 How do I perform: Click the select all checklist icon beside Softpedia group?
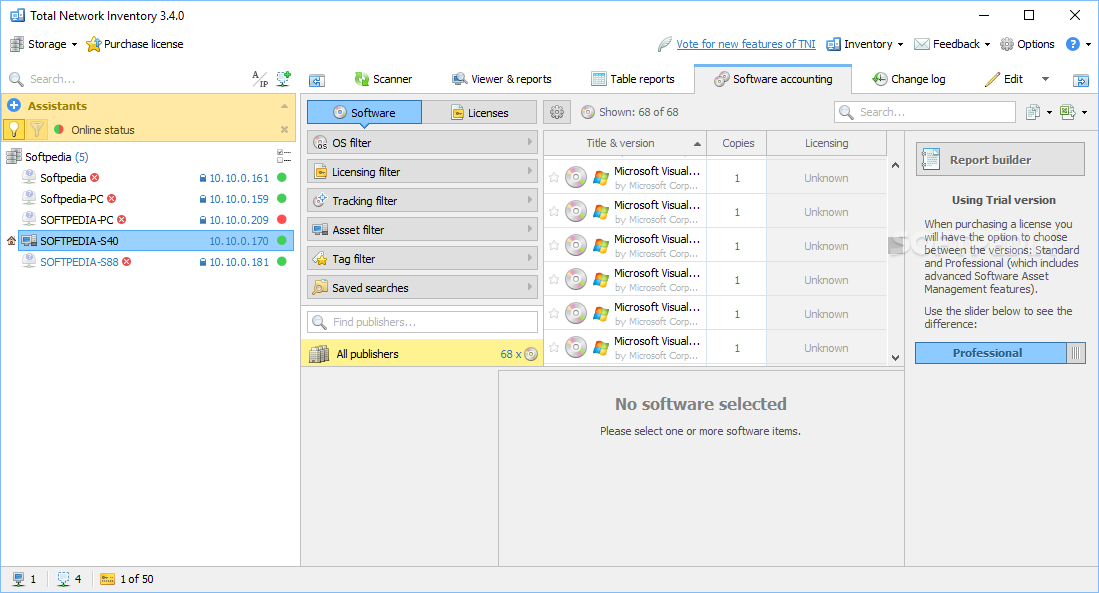click(x=284, y=156)
